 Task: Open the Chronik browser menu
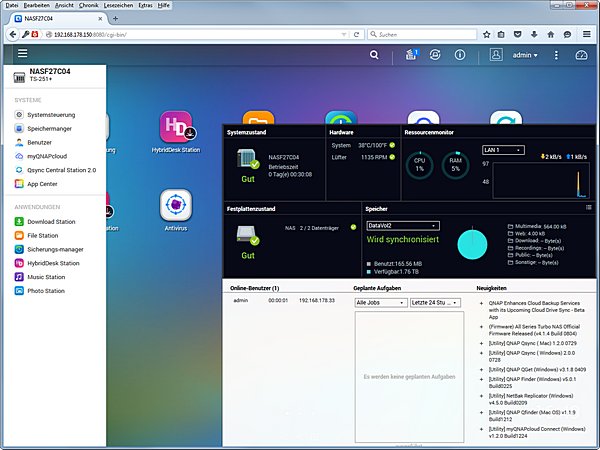tap(89, 5)
